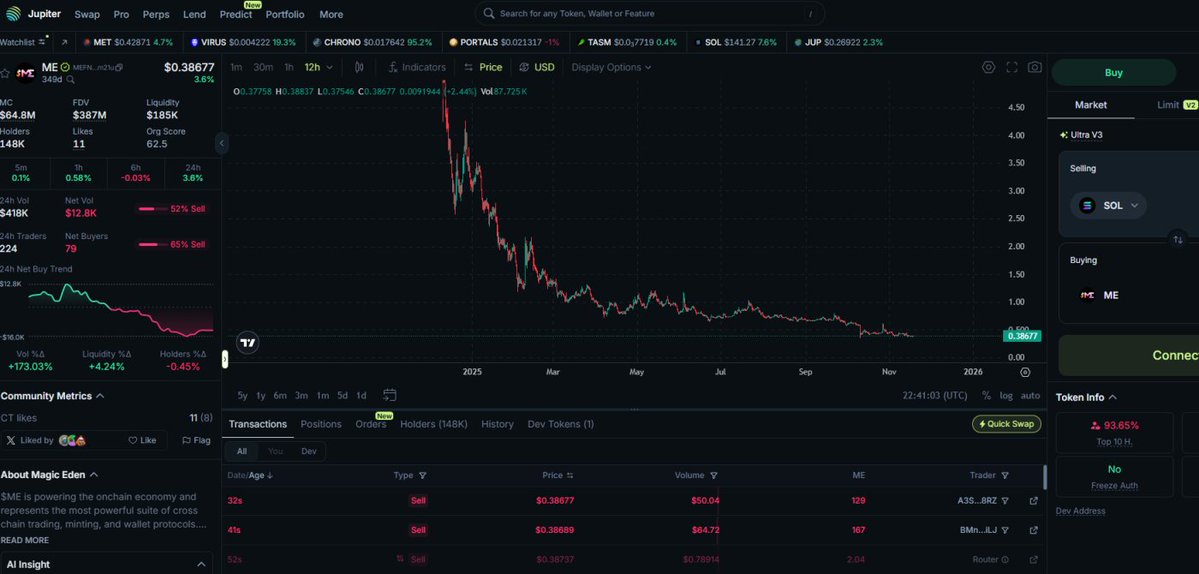Open the Indicators menu
Screen dimensions: 1199x574
click(x=417, y=67)
